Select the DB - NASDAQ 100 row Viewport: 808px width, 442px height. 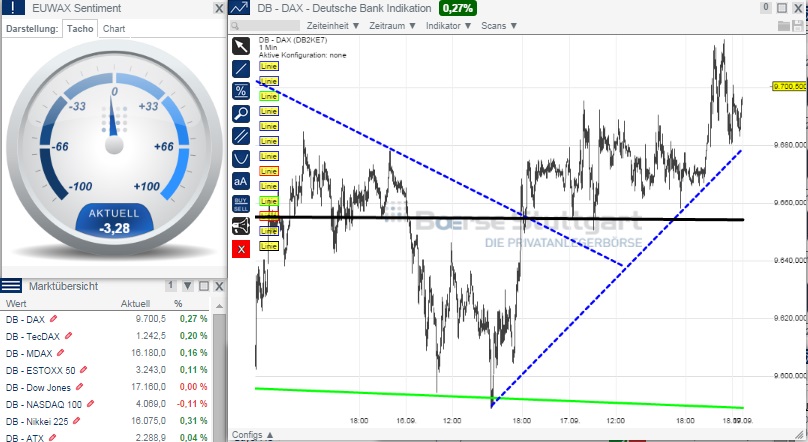(107, 404)
